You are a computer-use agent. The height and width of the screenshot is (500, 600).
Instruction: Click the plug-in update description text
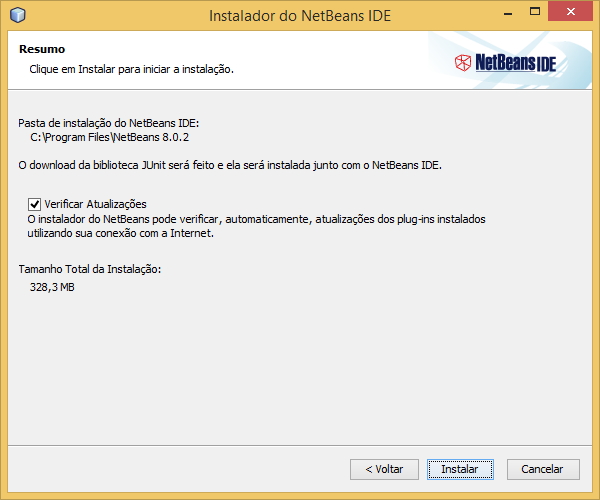(x=256, y=226)
